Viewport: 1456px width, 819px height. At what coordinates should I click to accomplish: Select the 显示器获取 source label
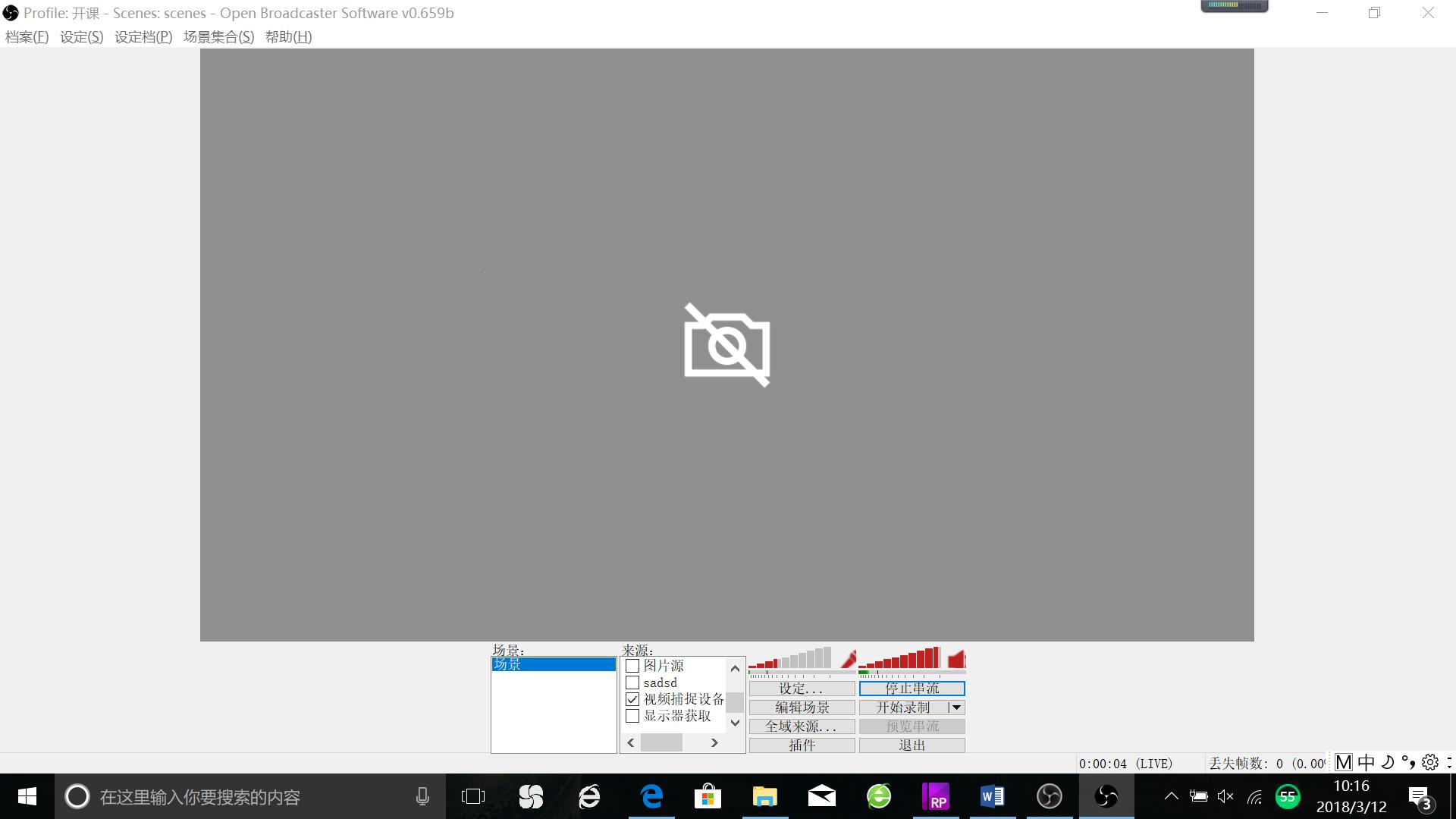pos(677,716)
